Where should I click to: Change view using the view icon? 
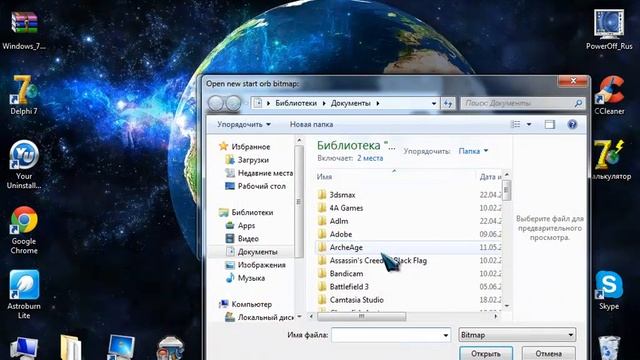point(516,124)
